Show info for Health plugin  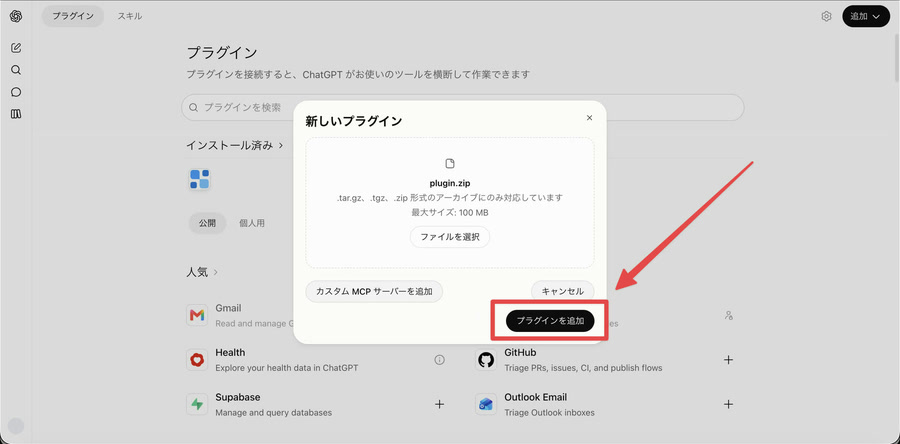pyautogui.click(x=440, y=360)
